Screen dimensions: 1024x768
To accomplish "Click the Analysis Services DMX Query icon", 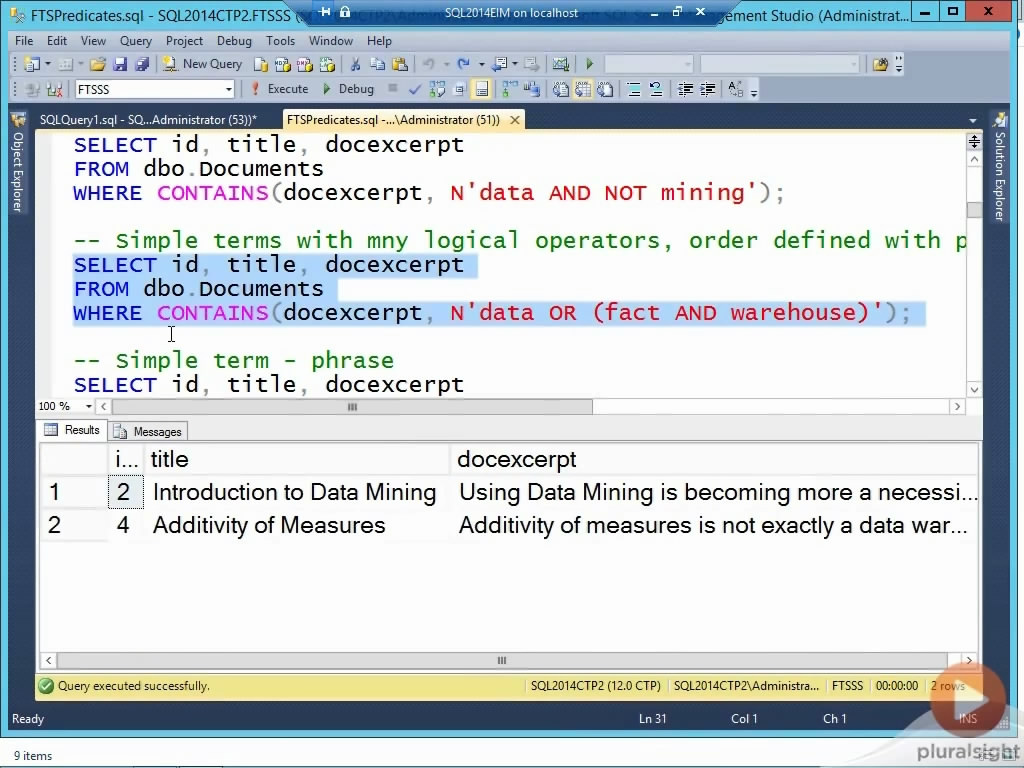I will pyautogui.click(x=305, y=64).
